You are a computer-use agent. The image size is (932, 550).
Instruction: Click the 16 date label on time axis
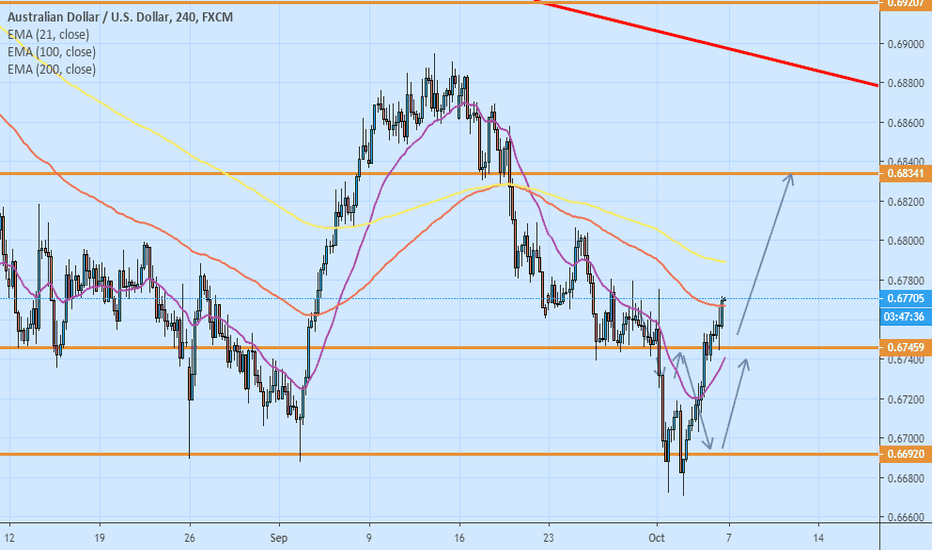tap(459, 538)
